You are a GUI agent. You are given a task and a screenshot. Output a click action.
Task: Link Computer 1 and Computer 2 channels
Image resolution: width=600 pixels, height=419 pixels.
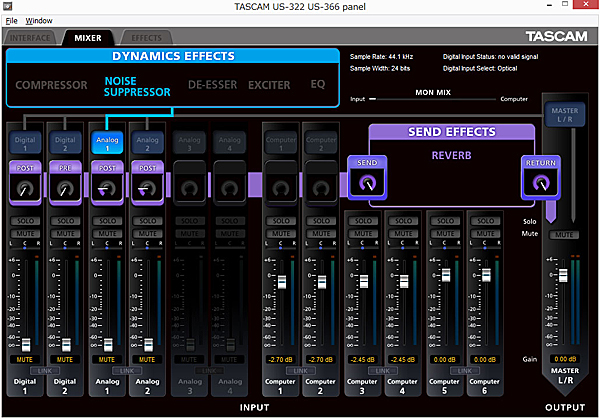point(300,370)
